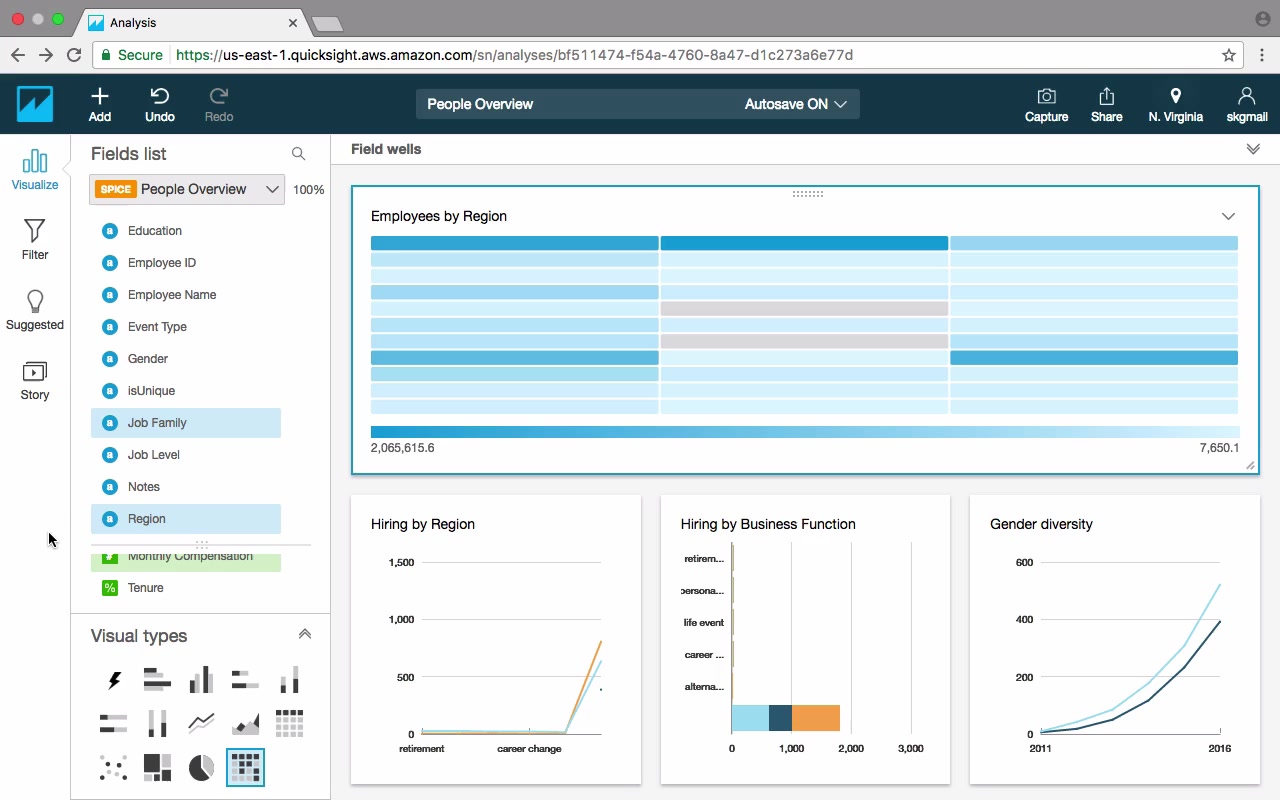Click the resize handle of Employees by Region

coord(1250,466)
